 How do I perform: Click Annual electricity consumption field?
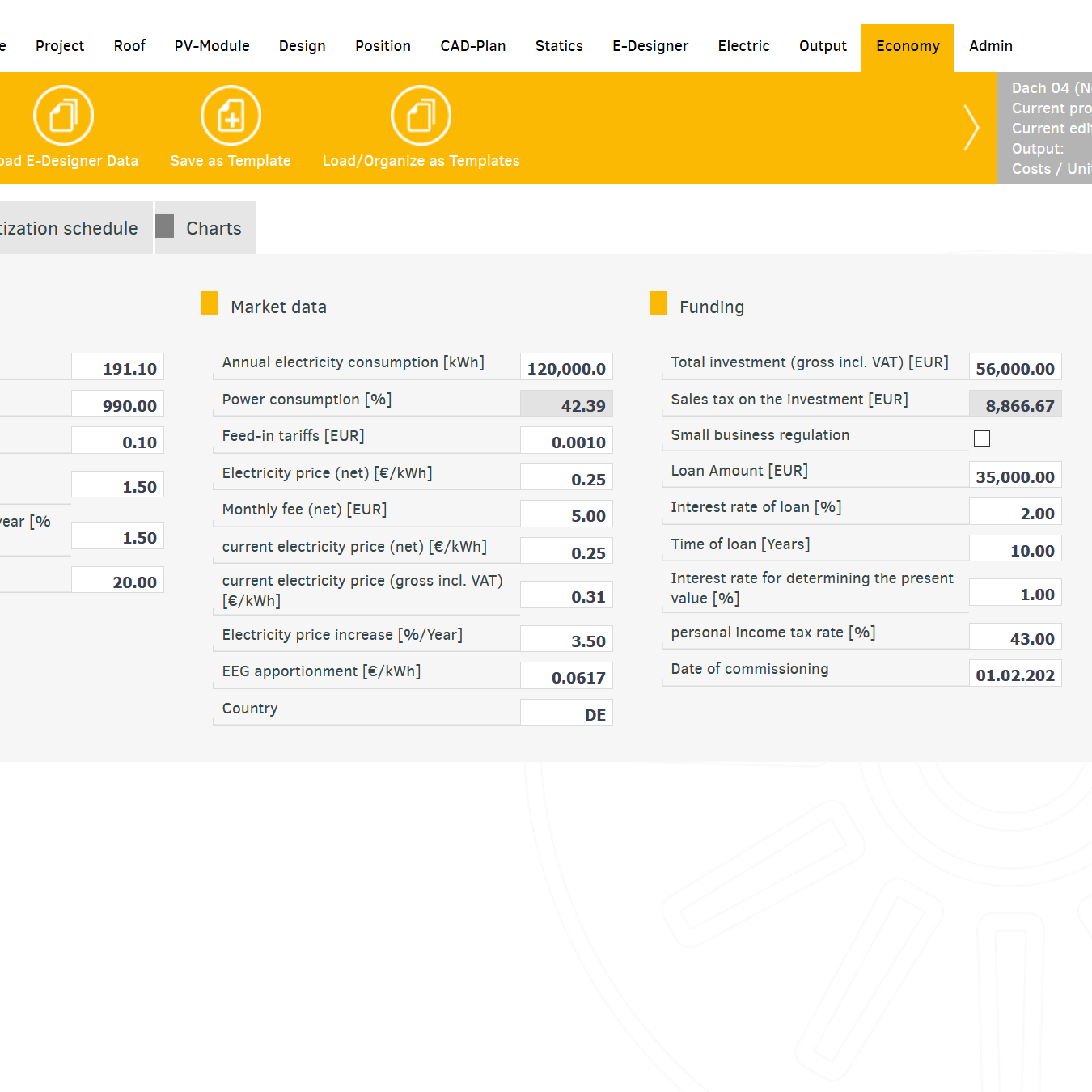pyautogui.click(x=566, y=368)
